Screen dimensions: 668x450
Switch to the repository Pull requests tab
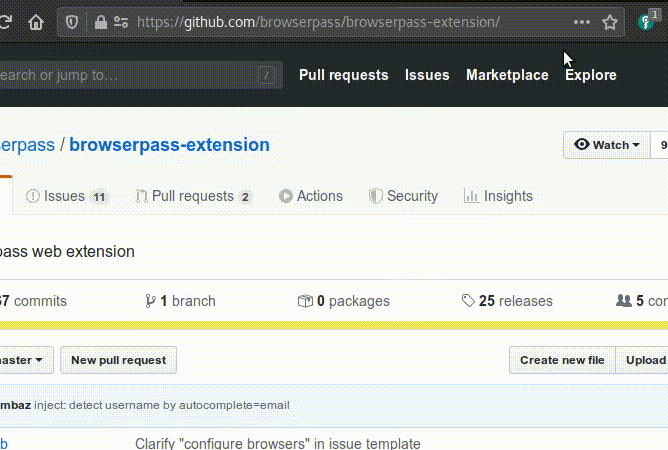click(193, 196)
